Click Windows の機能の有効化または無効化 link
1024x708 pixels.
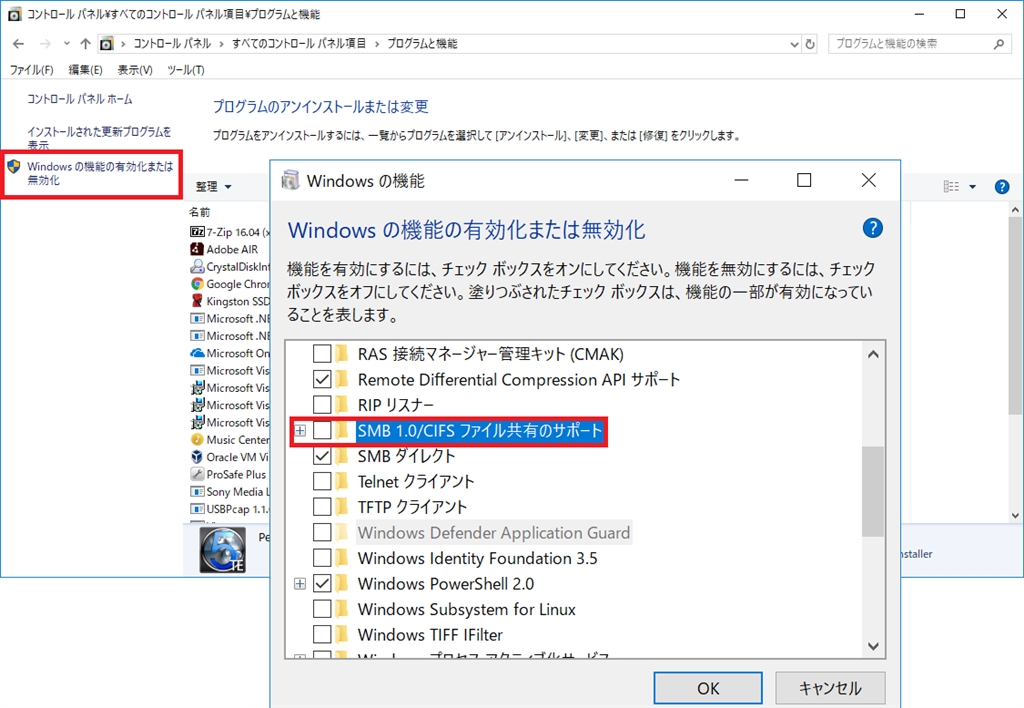[x=100, y=173]
